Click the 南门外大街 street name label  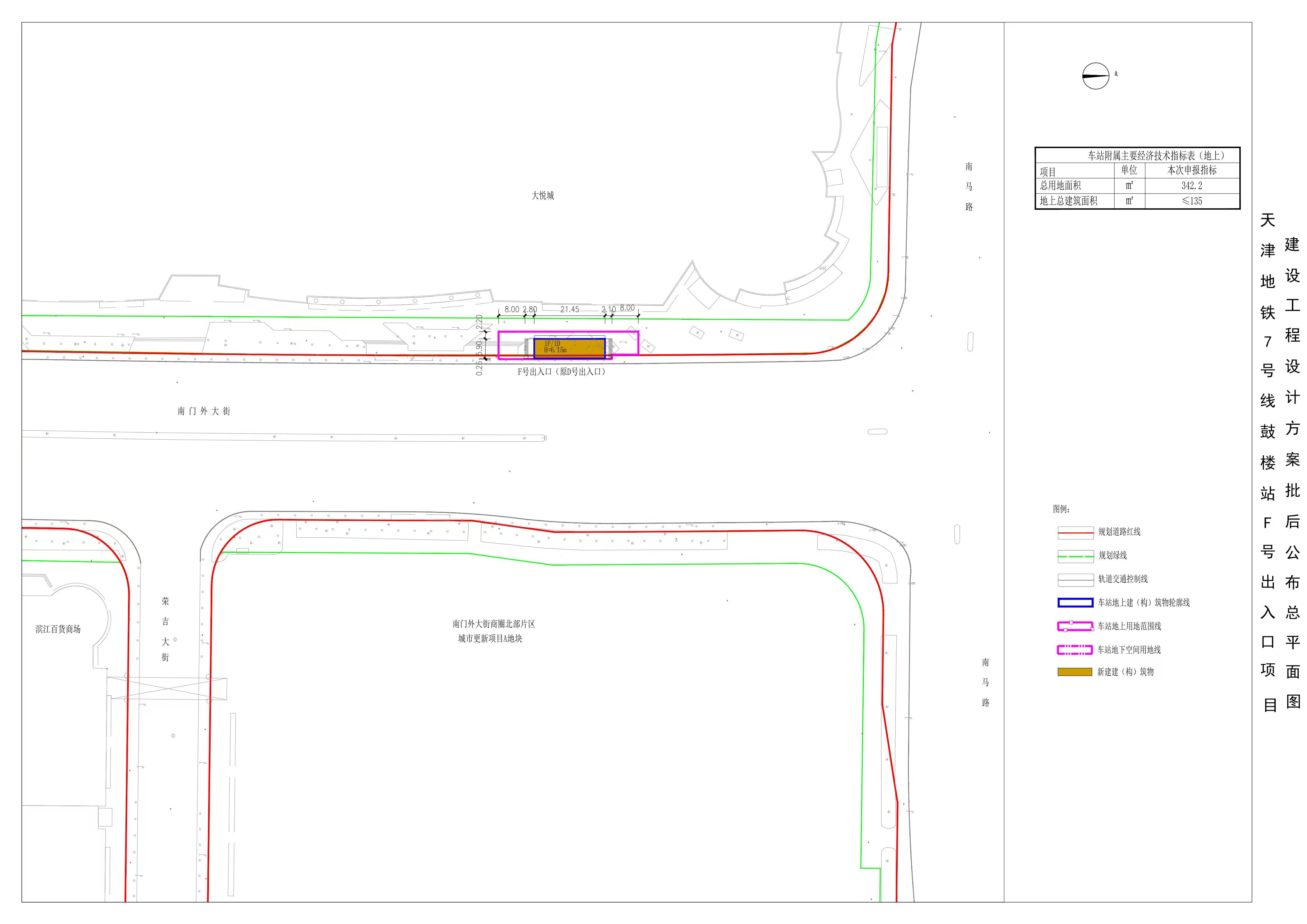click(204, 411)
